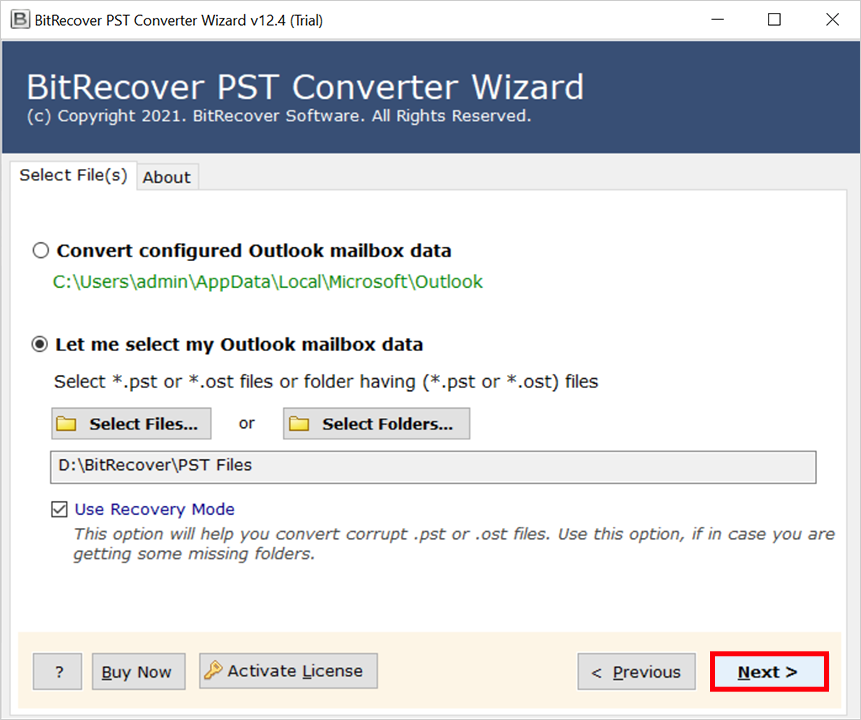Click the folder icon on Select Folders button
This screenshot has height=720, width=861.
[299, 424]
